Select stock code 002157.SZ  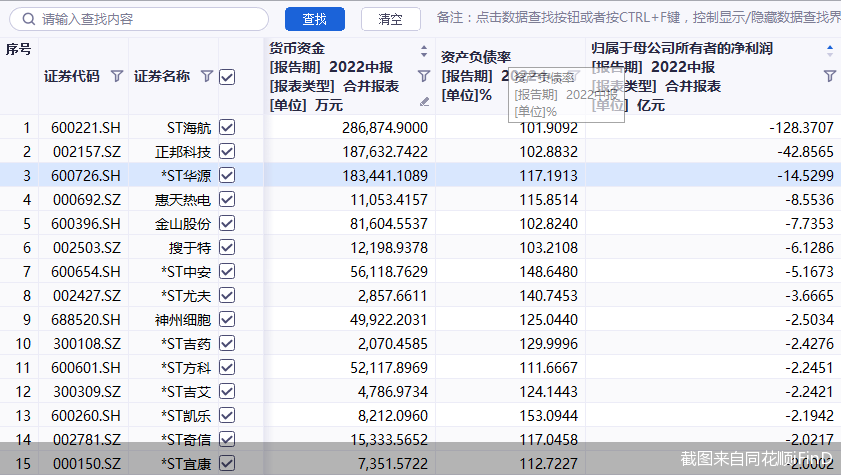pos(87,152)
